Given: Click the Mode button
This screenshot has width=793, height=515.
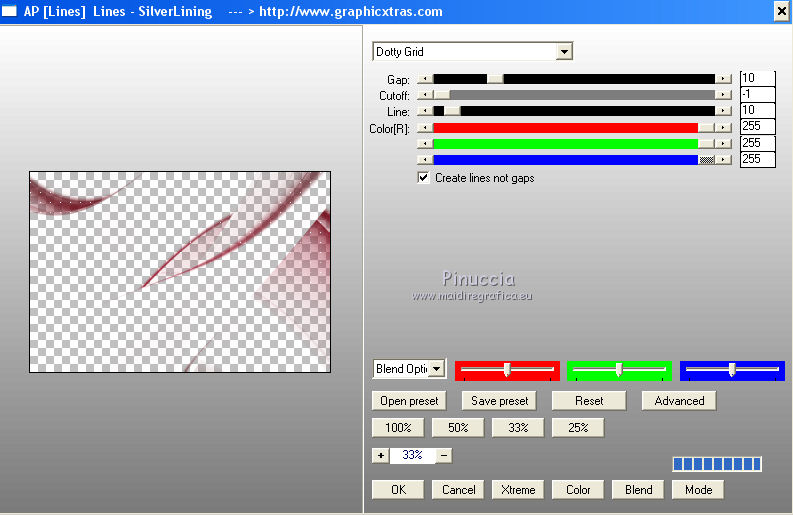Looking at the screenshot, I should point(698,490).
